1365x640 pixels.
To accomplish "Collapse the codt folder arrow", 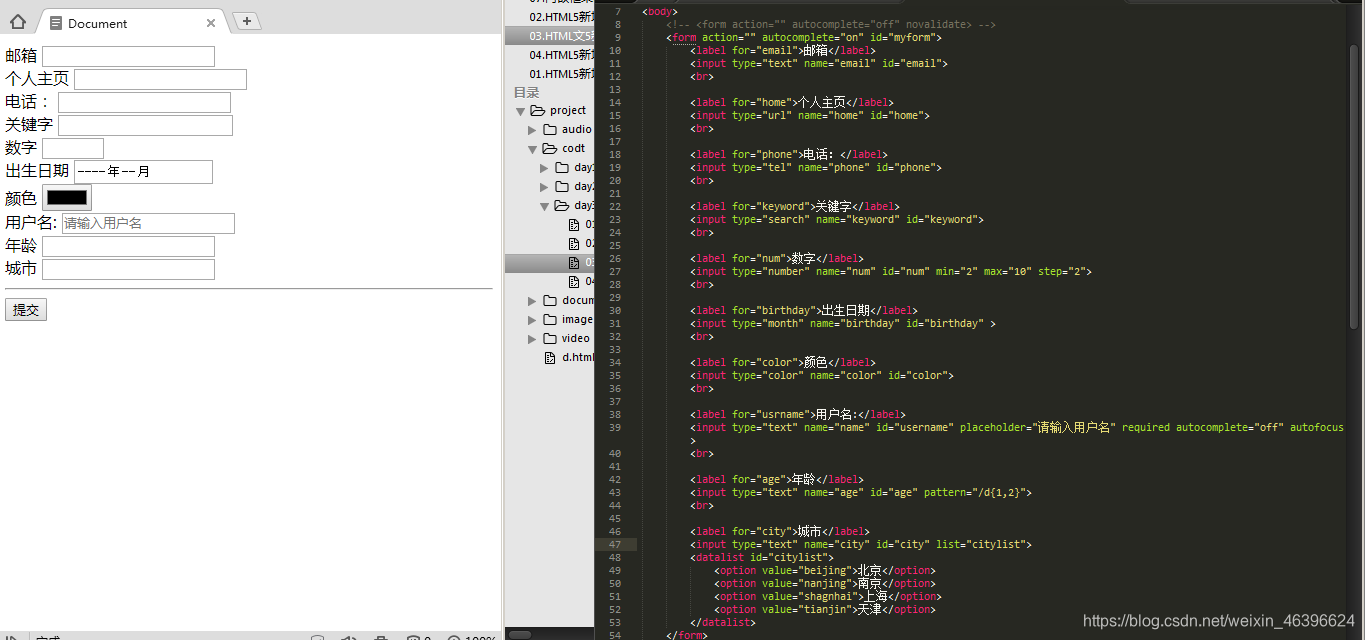I will [533, 149].
